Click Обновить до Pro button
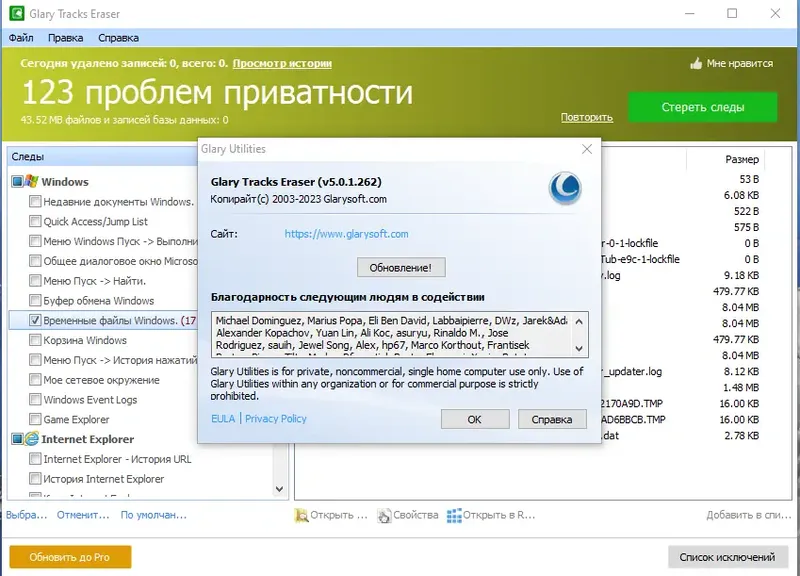 pyautogui.click(x=70, y=557)
